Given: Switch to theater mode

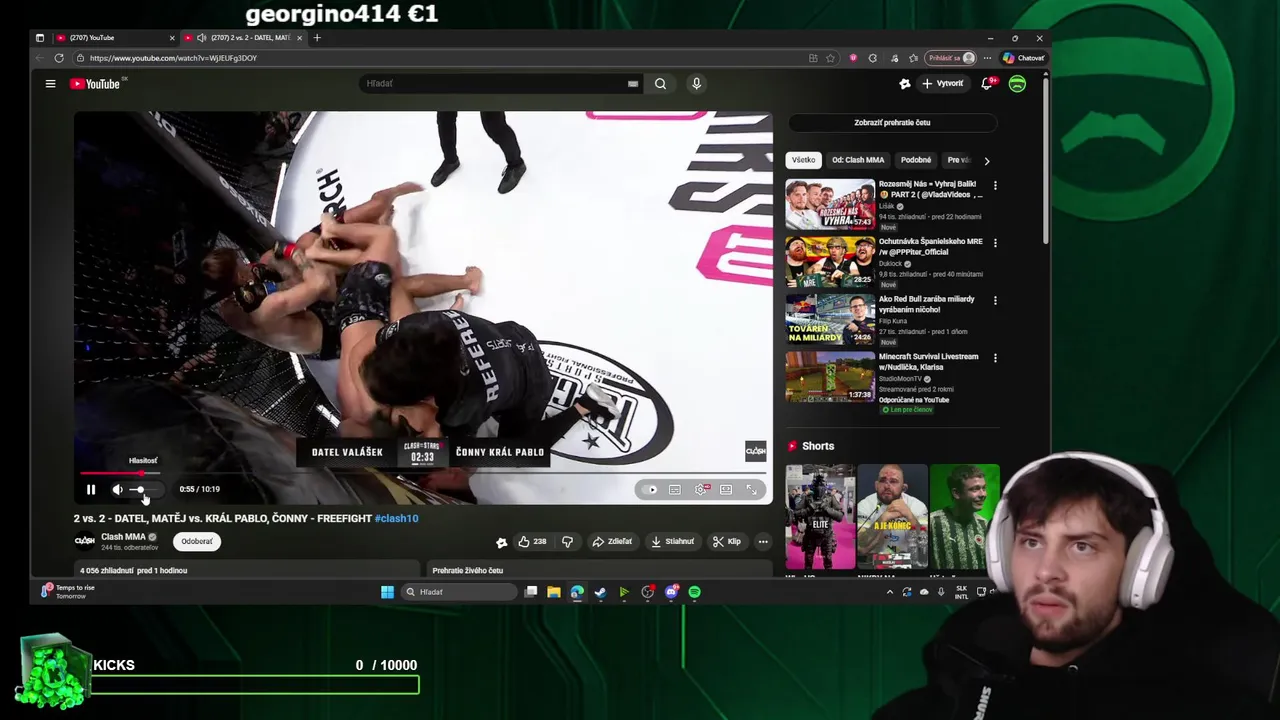Looking at the screenshot, I should [x=726, y=490].
